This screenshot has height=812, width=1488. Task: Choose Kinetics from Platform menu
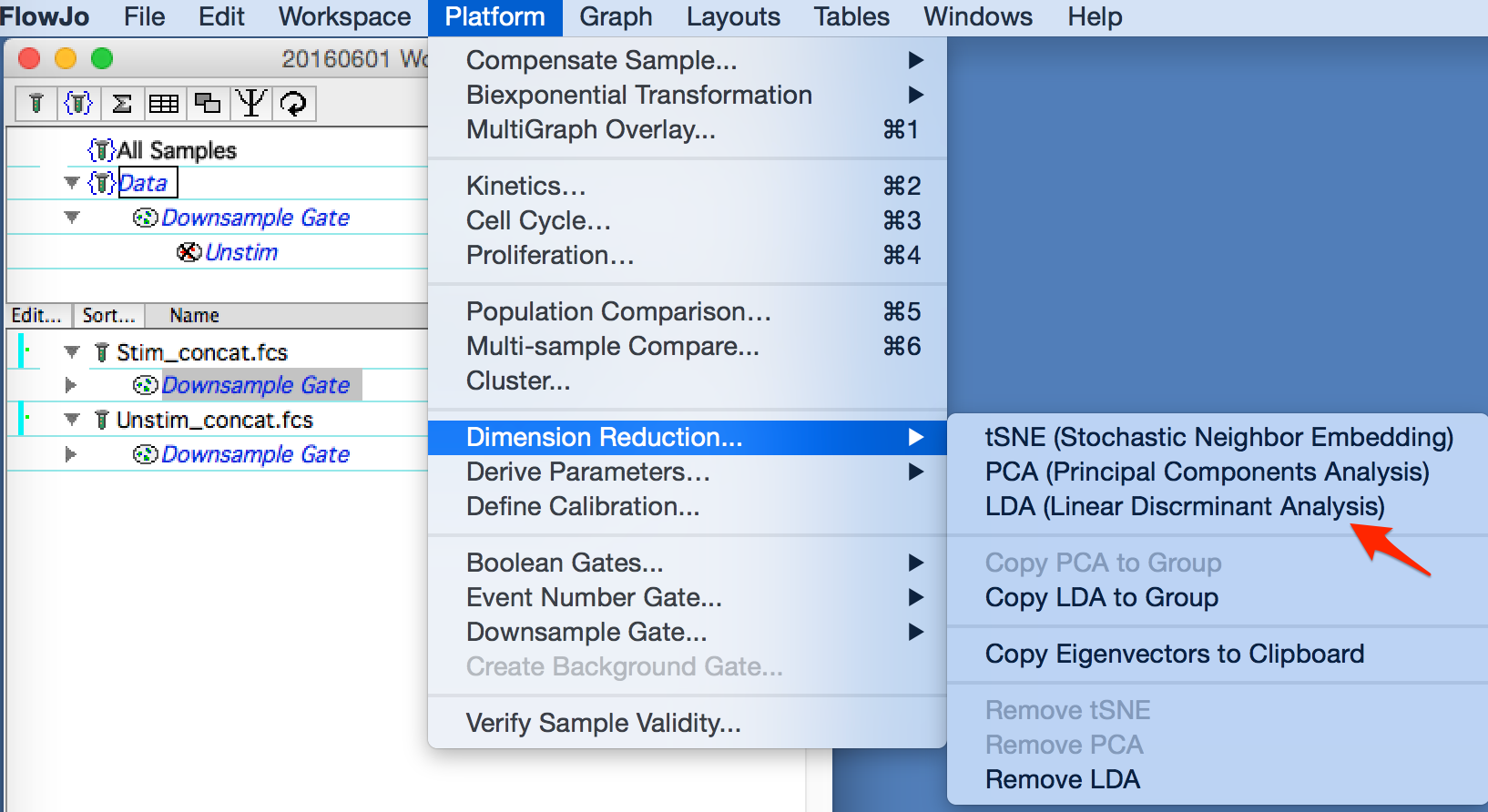click(x=688, y=186)
